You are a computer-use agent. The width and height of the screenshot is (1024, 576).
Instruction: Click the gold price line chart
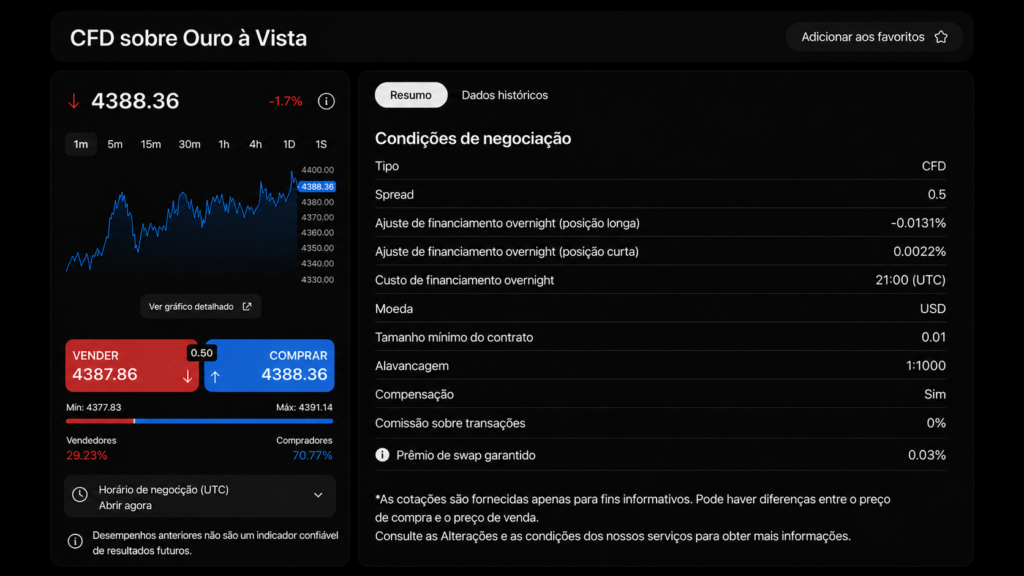pos(182,222)
